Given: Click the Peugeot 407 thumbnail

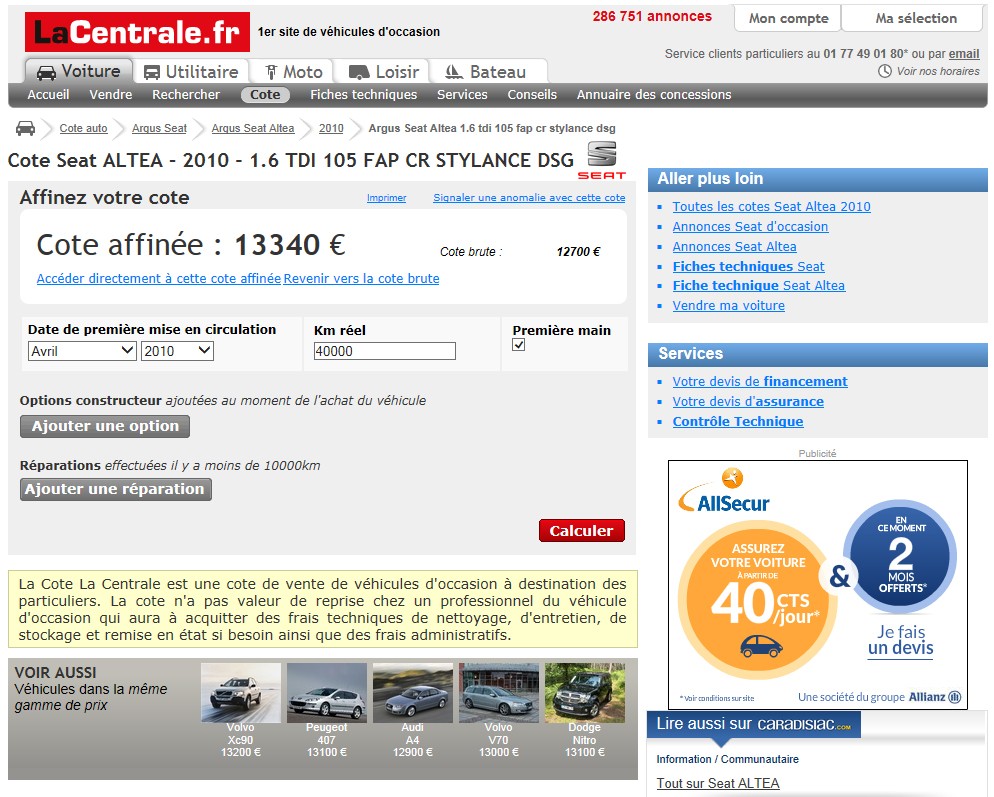Looking at the screenshot, I should 326,693.
